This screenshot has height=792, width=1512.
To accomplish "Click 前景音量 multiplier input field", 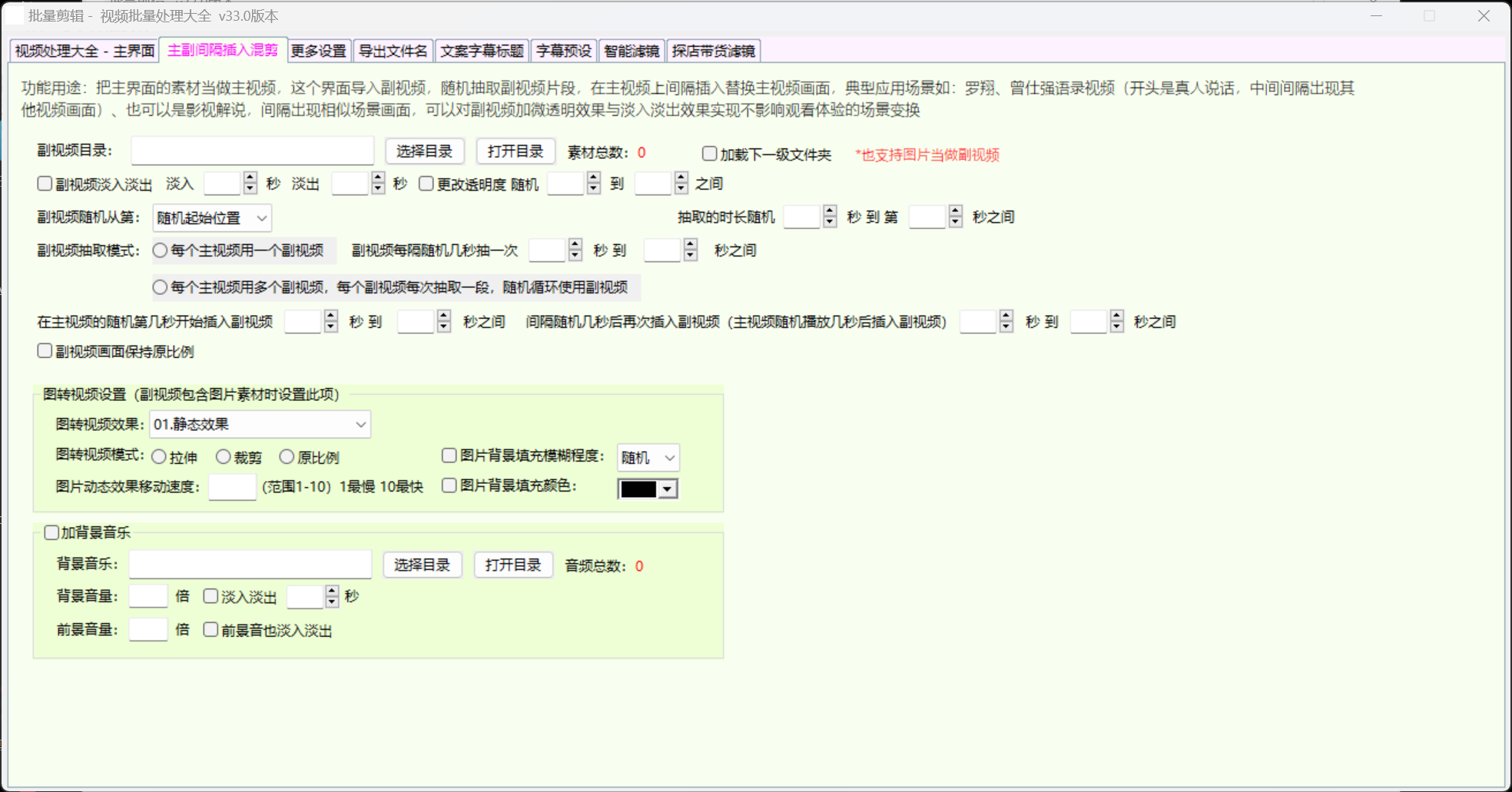I will point(148,630).
